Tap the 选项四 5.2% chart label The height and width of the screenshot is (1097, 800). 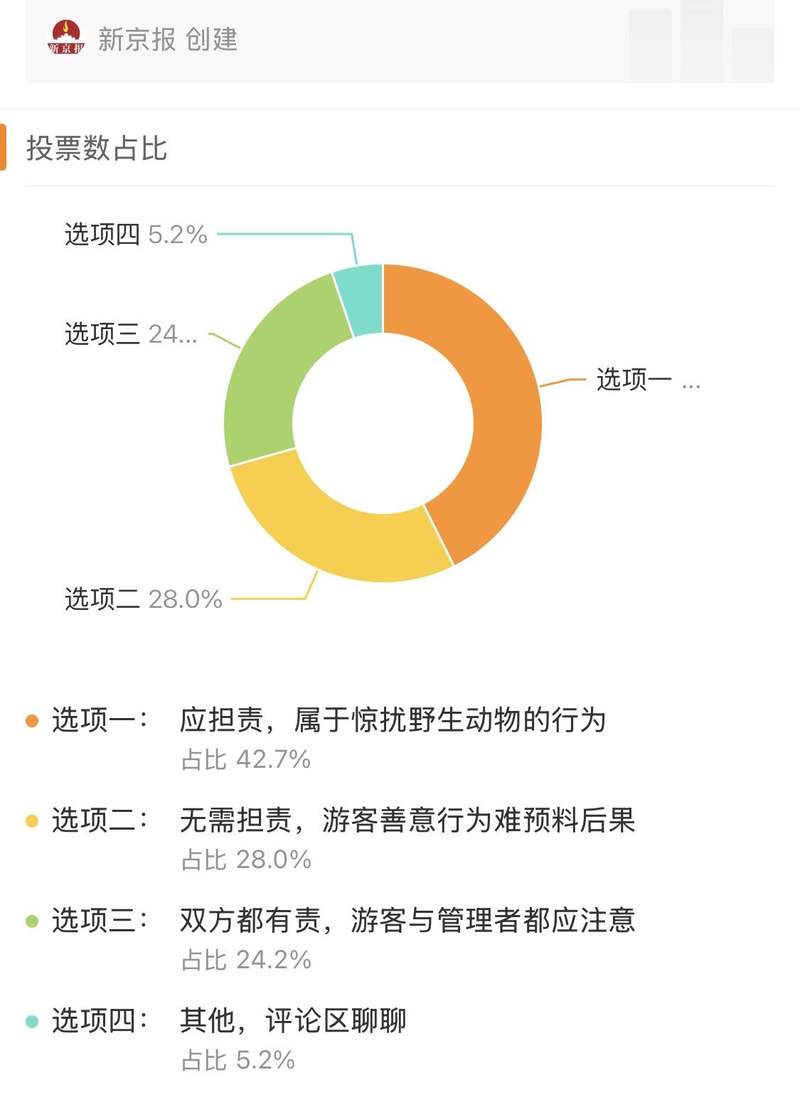tap(136, 234)
